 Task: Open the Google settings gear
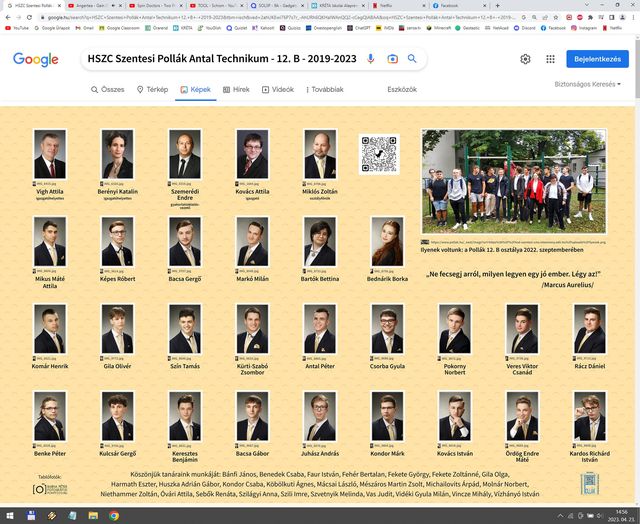pyautogui.click(x=525, y=60)
